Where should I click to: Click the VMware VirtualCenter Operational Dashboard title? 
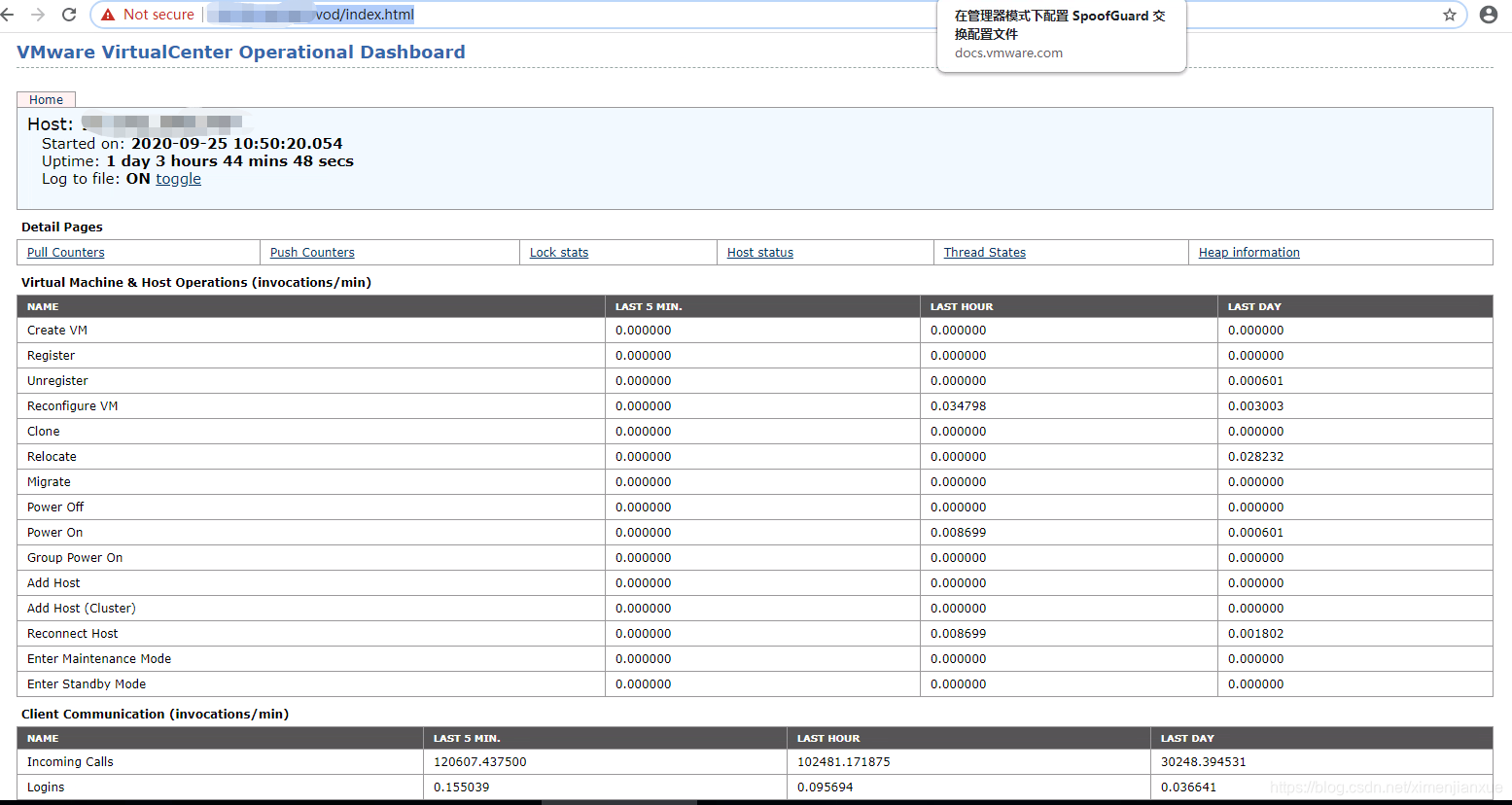241,52
